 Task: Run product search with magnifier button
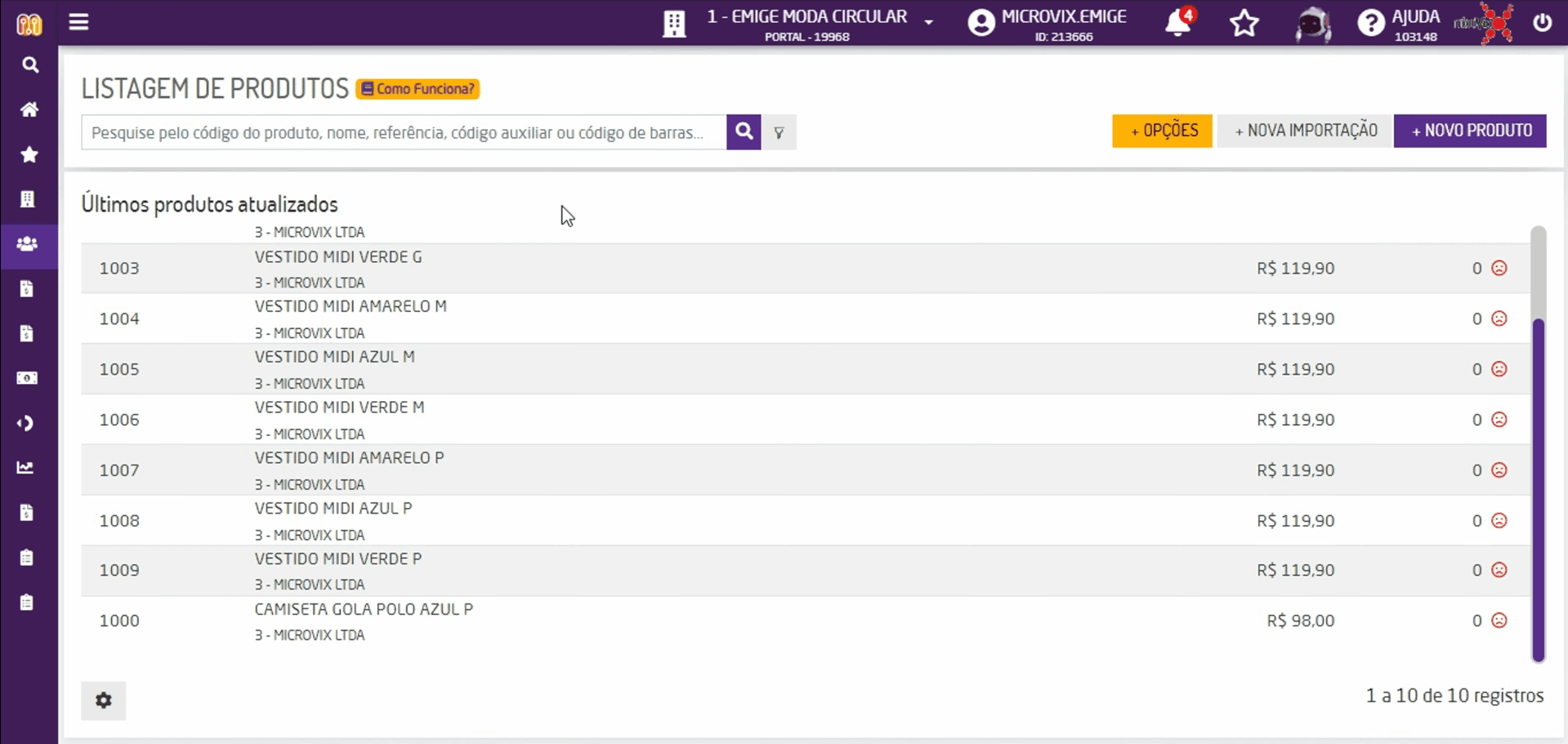[x=744, y=131]
